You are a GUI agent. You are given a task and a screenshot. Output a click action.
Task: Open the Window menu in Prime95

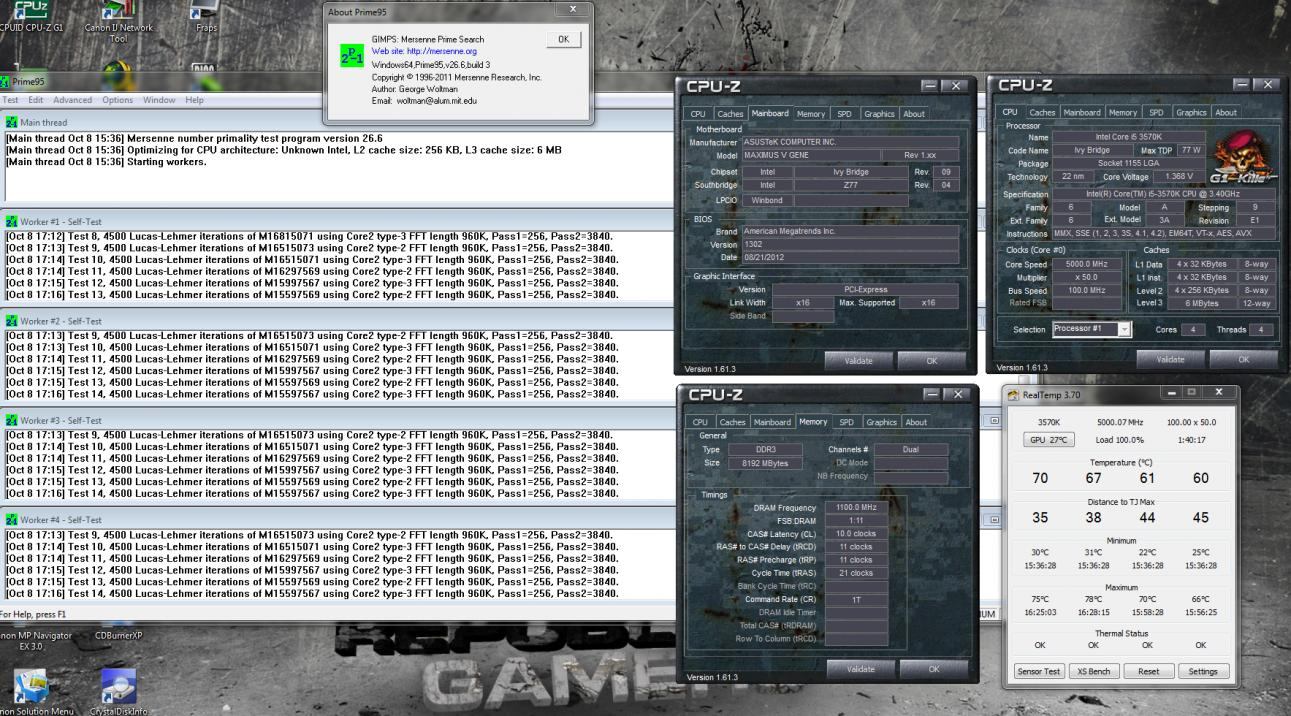[x=159, y=100]
